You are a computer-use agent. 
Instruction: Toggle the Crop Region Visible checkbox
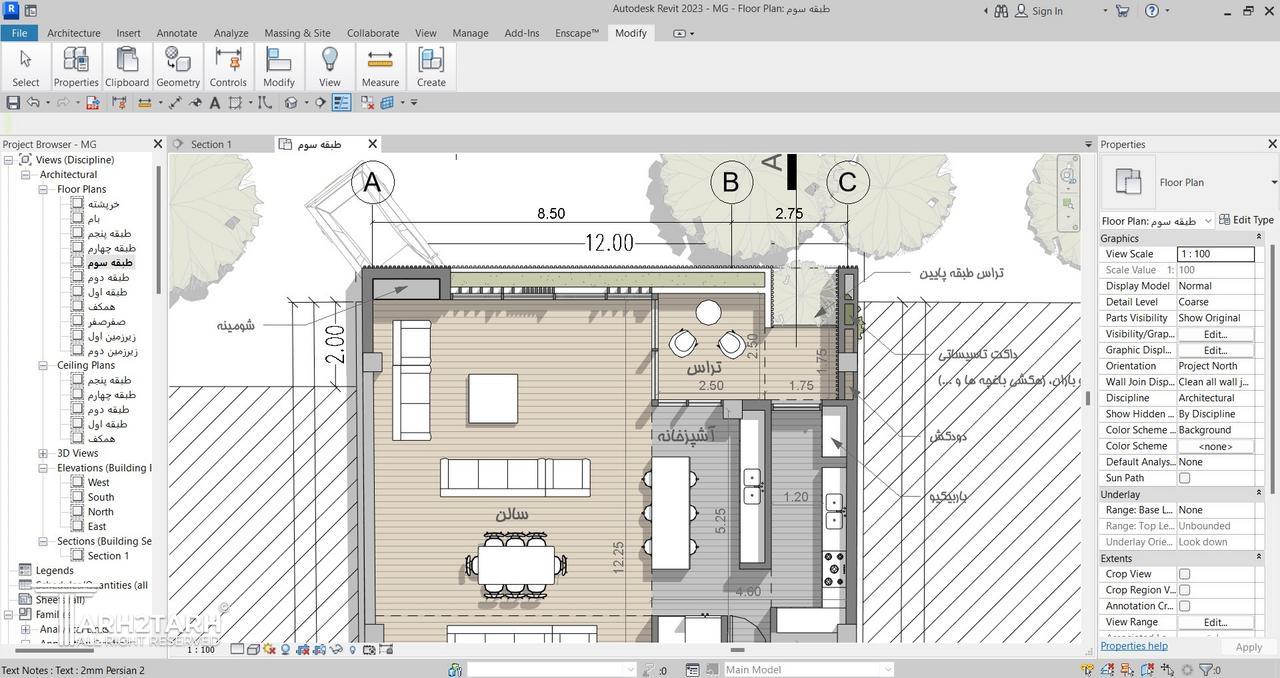point(1184,590)
